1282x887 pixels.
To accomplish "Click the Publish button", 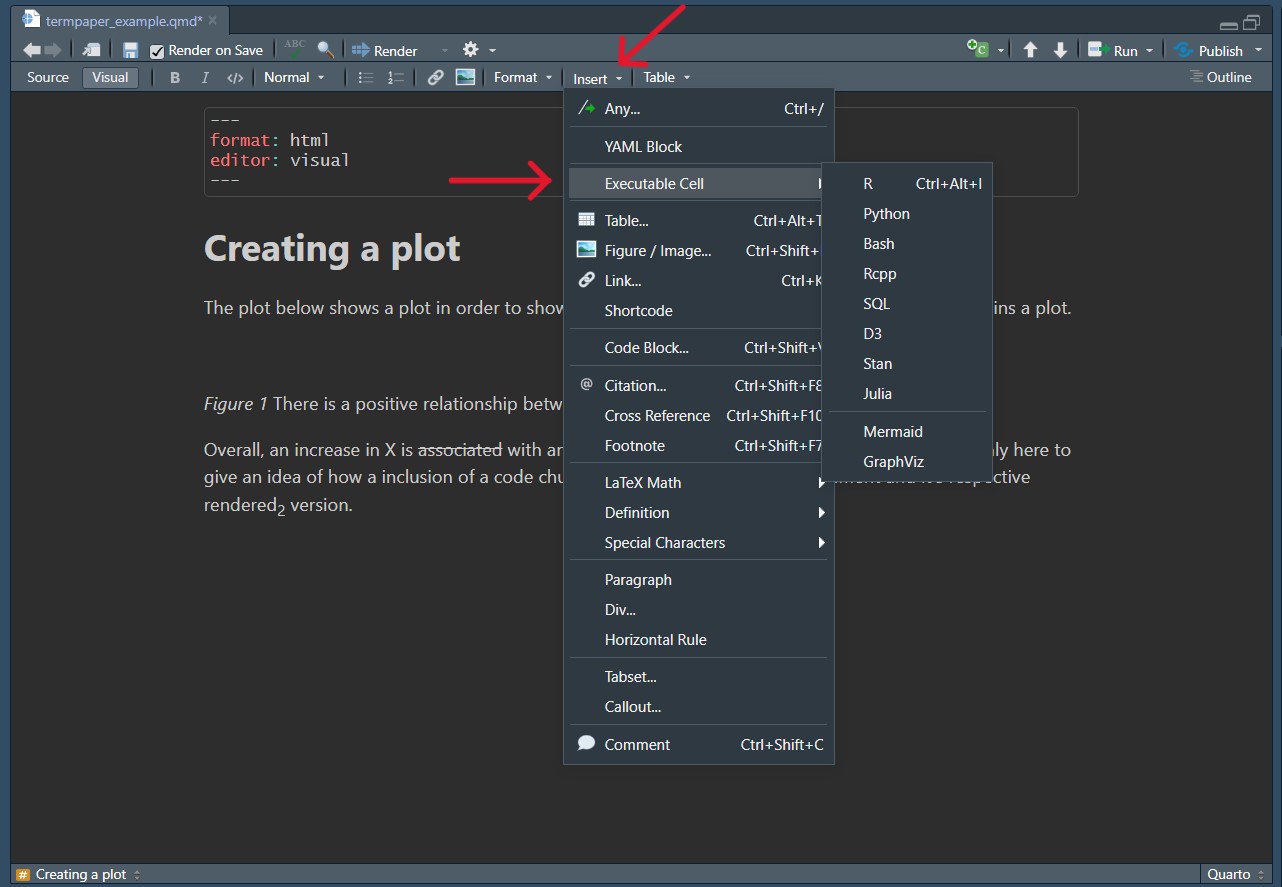I will coord(1208,50).
